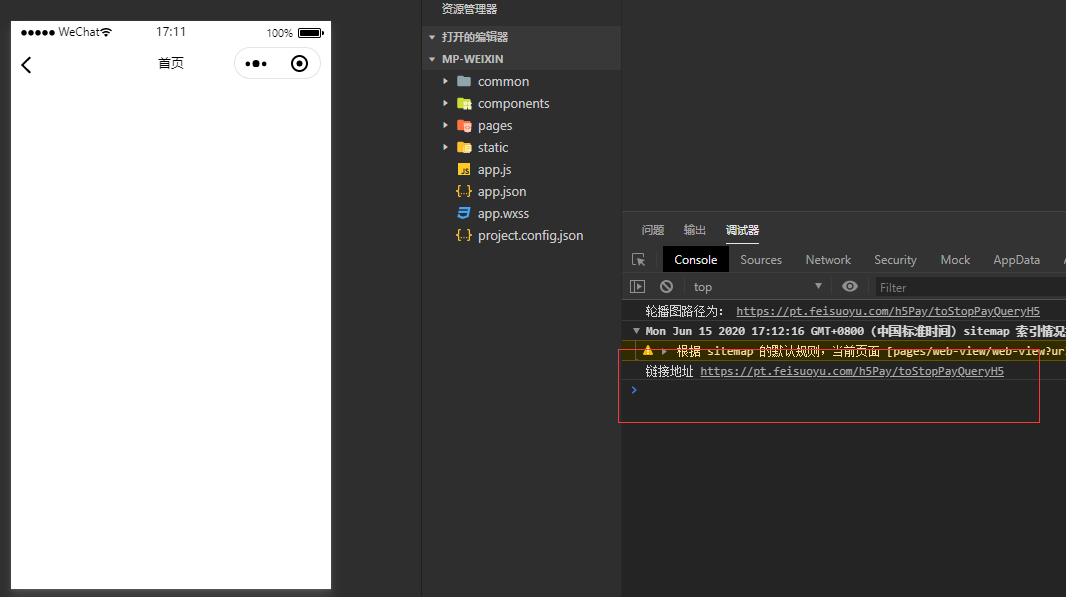The width and height of the screenshot is (1066, 597).
Task: Collapse the 打开的编辑器 section
Action: tap(432, 37)
